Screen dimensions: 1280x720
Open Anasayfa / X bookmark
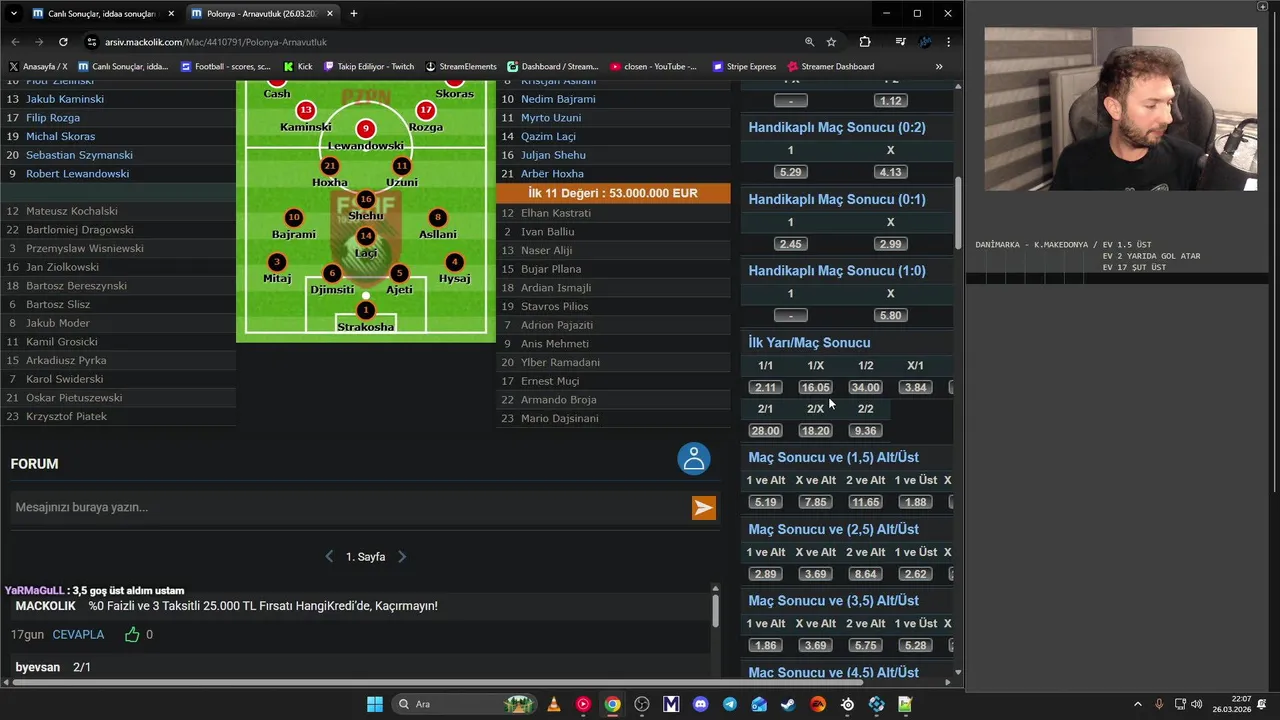tap(38, 66)
